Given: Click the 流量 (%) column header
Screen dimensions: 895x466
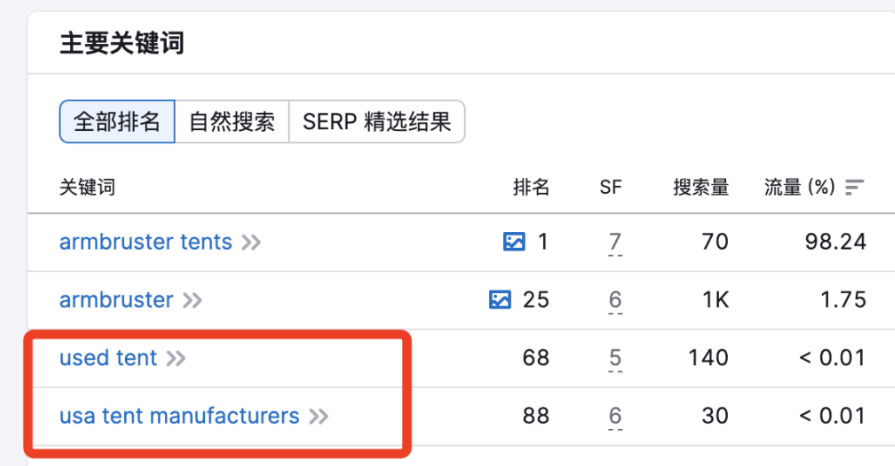Looking at the screenshot, I should (x=799, y=187).
